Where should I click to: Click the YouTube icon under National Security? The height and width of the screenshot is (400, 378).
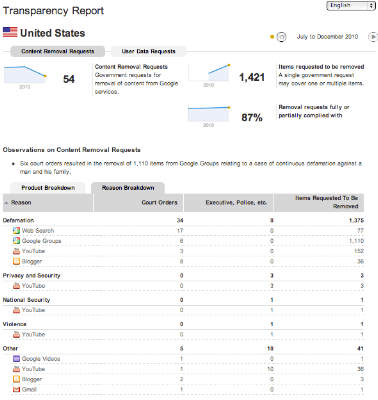[x=16, y=310]
